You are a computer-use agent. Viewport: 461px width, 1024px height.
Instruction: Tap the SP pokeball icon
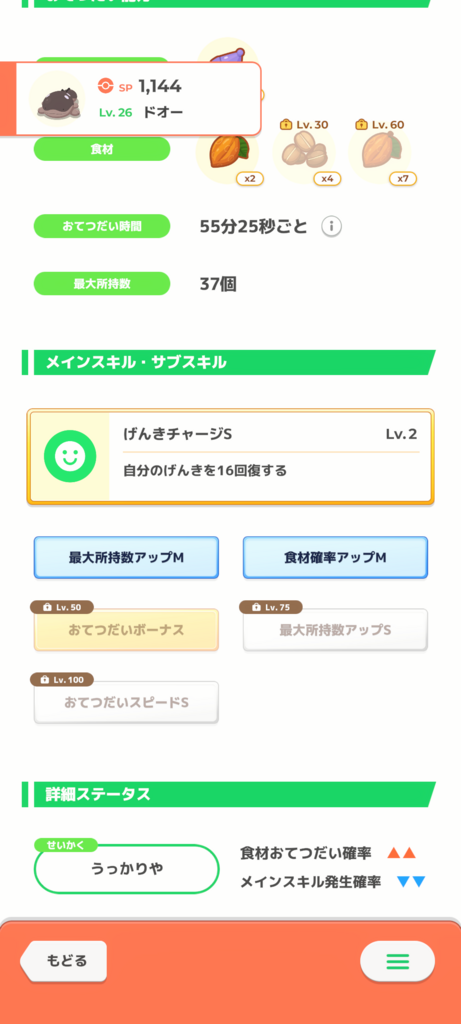[104, 86]
